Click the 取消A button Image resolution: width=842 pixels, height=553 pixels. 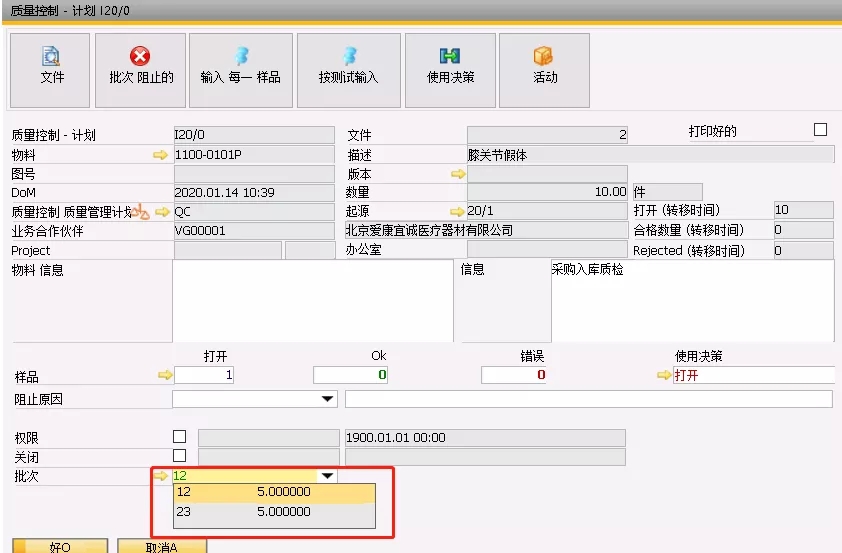coord(162,546)
